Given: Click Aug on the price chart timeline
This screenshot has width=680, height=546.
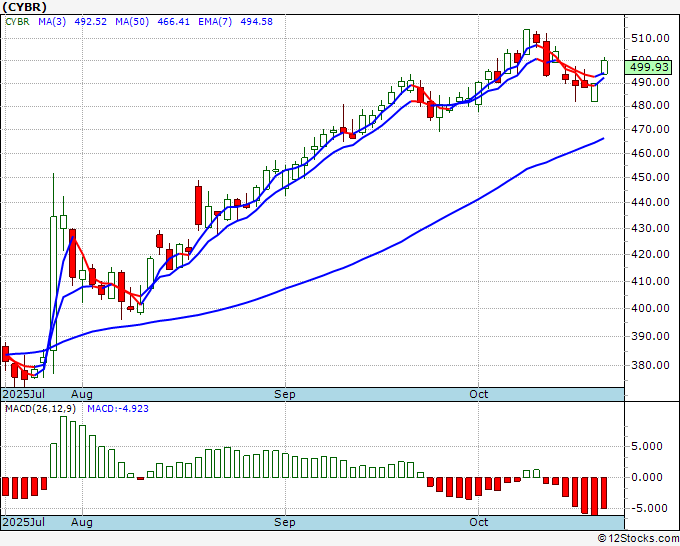Looking at the screenshot, I should point(82,394).
